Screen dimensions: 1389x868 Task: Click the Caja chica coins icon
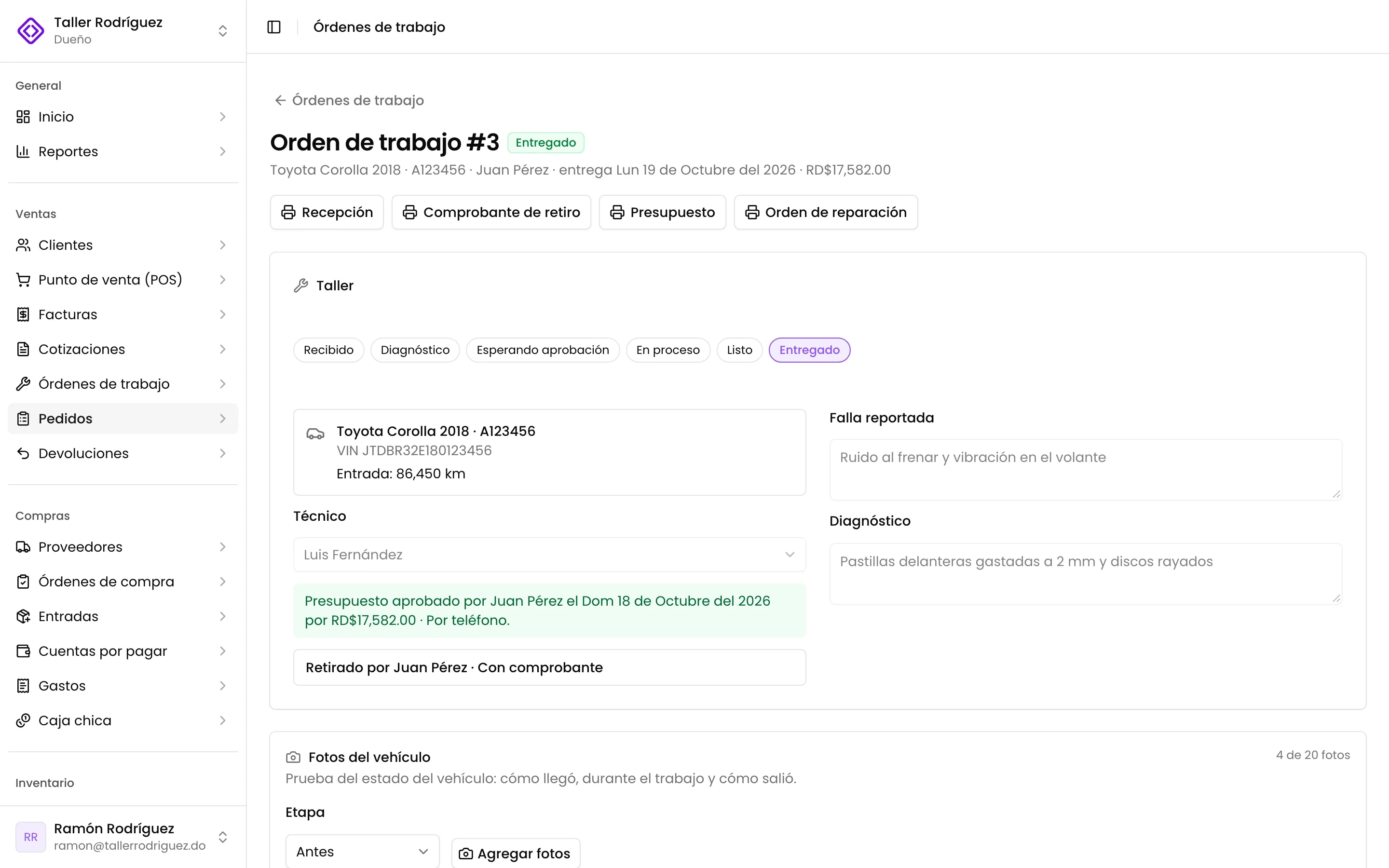23,720
